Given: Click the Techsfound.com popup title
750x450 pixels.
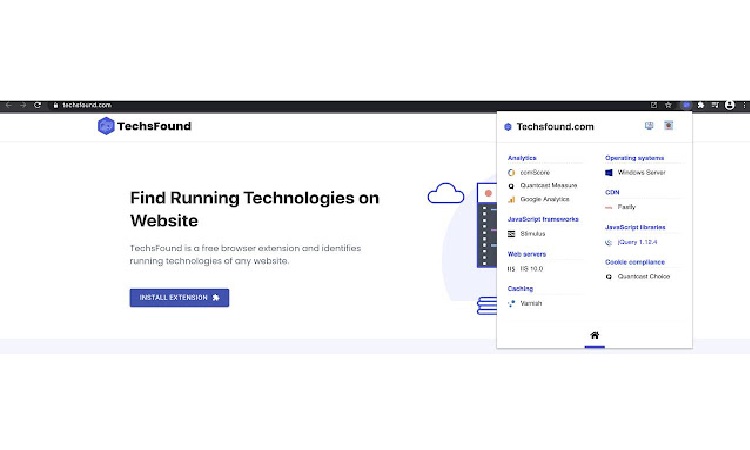Looking at the screenshot, I should (x=555, y=127).
